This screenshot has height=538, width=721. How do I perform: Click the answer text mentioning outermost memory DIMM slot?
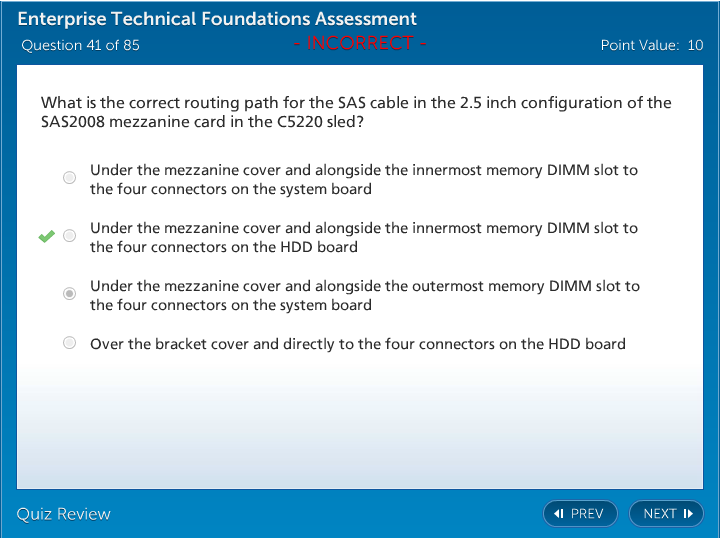(364, 295)
